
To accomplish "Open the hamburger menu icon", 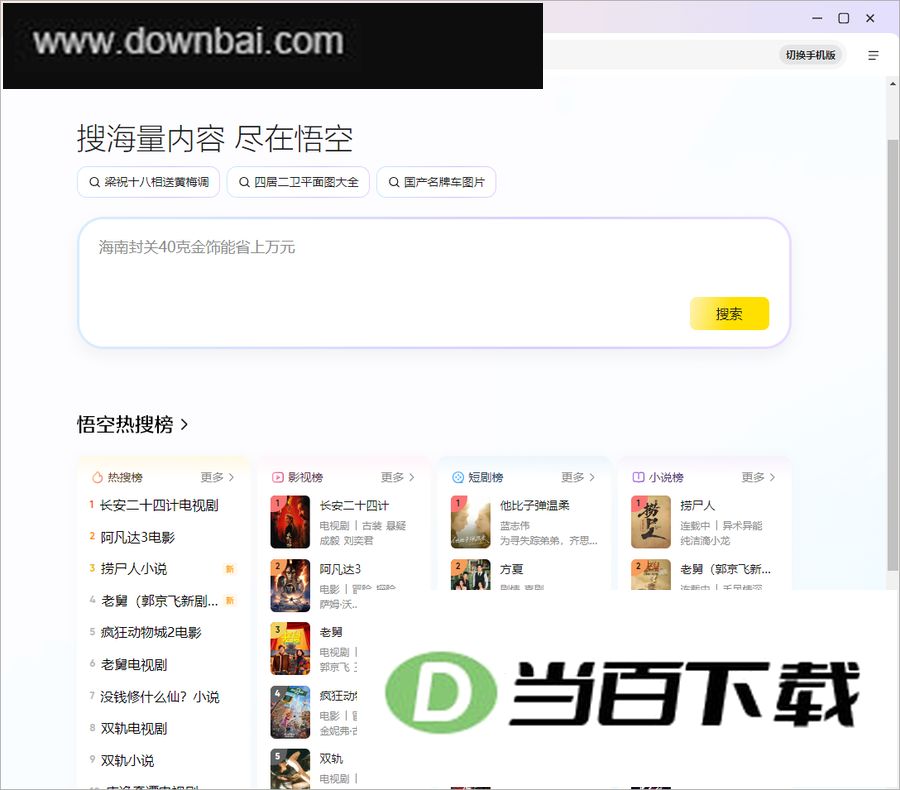I will click(873, 55).
